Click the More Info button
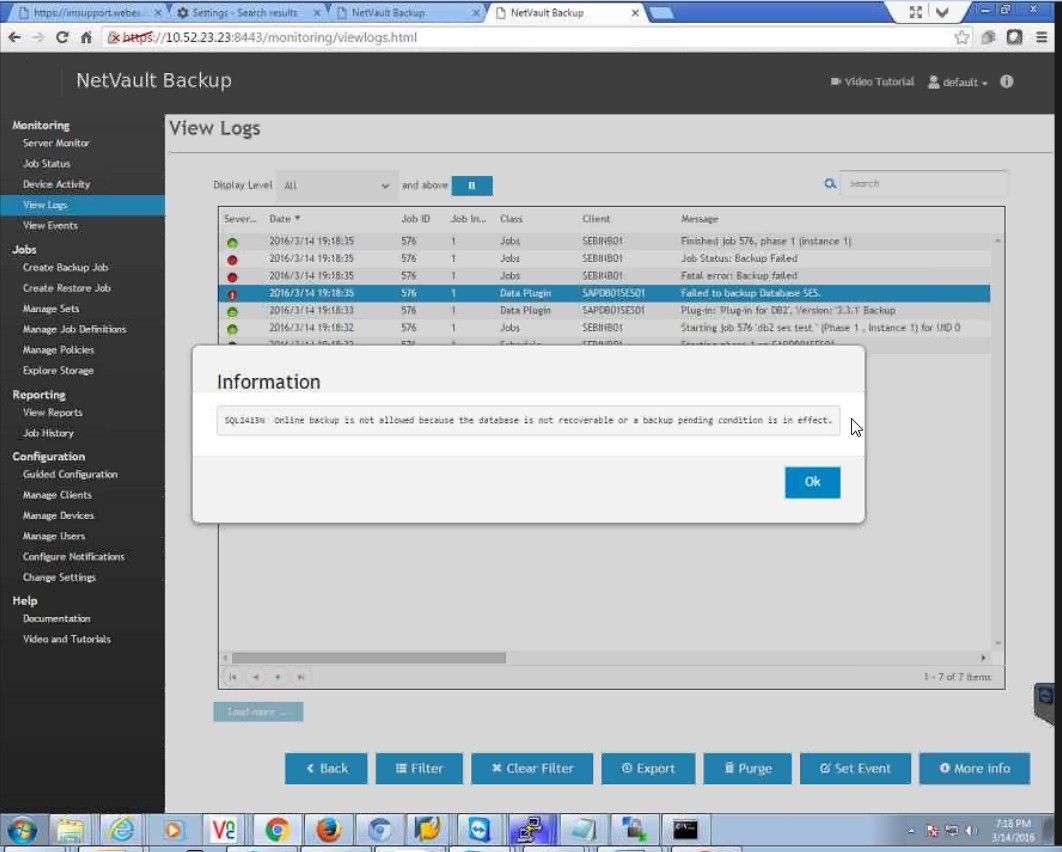Viewport: 1062px width, 852px height. [x=973, y=768]
